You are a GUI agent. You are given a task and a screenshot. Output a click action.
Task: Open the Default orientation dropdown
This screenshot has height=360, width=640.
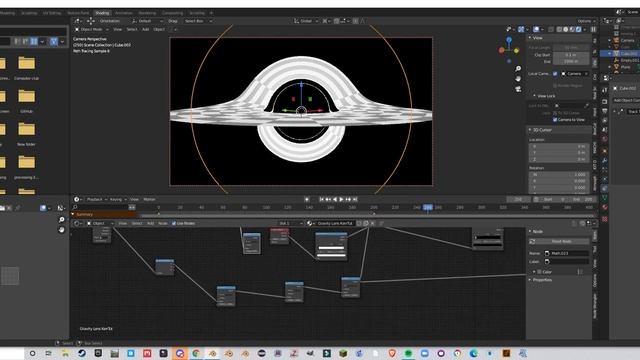click(x=147, y=21)
